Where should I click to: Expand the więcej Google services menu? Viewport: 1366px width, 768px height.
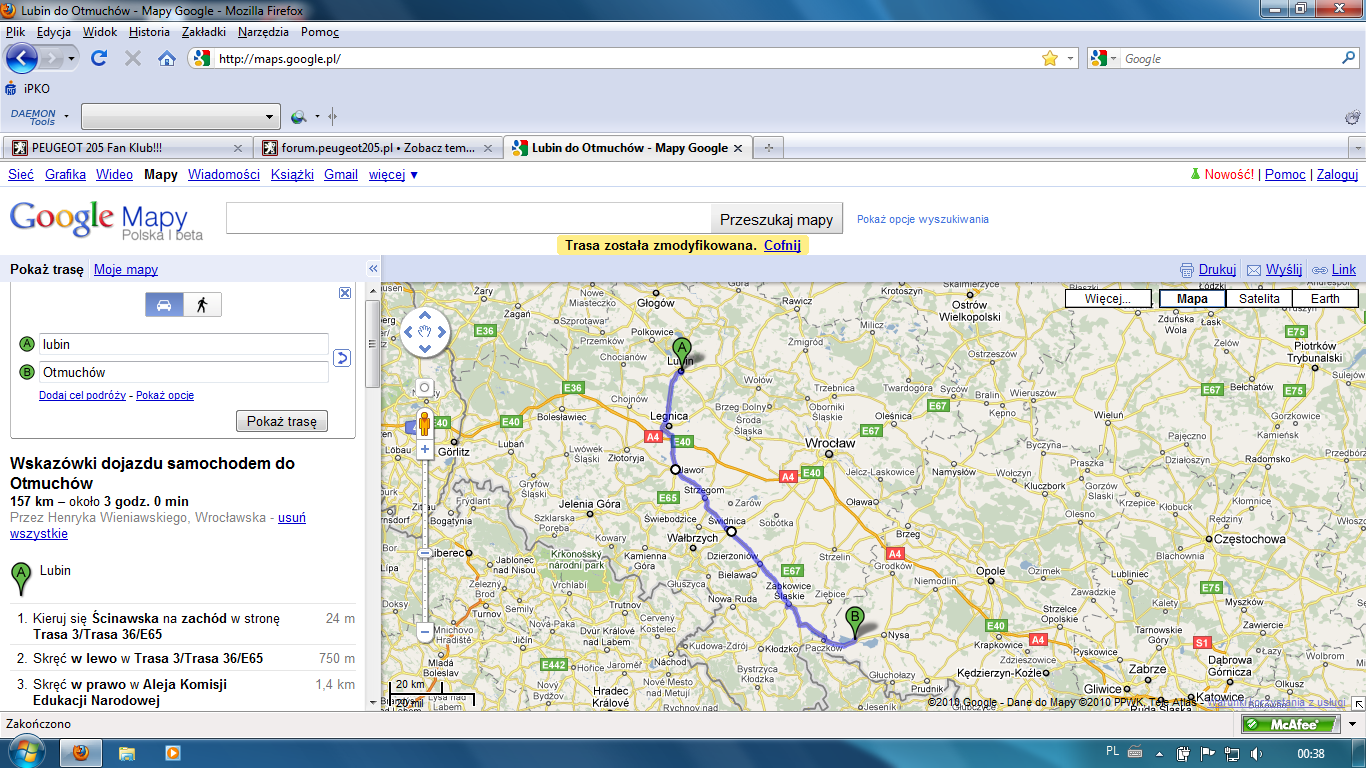point(393,175)
